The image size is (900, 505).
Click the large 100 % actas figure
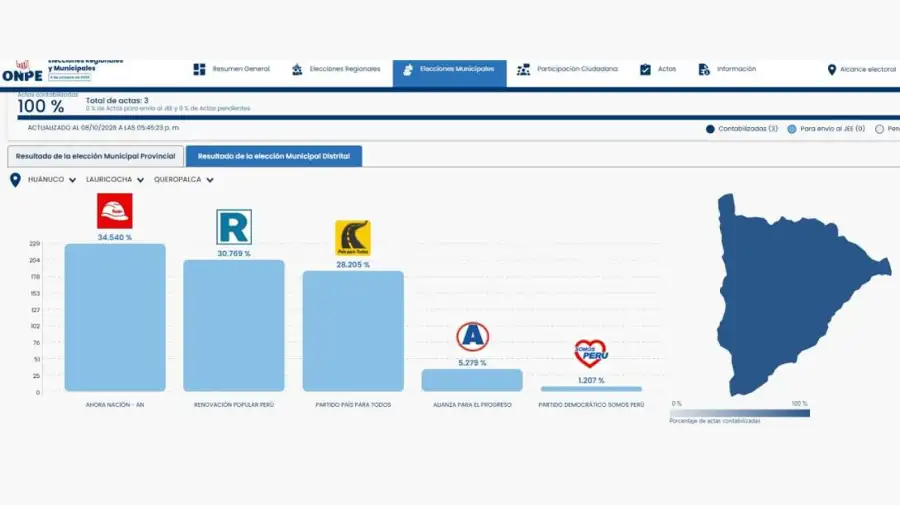pyautogui.click(x=41, y=106)
